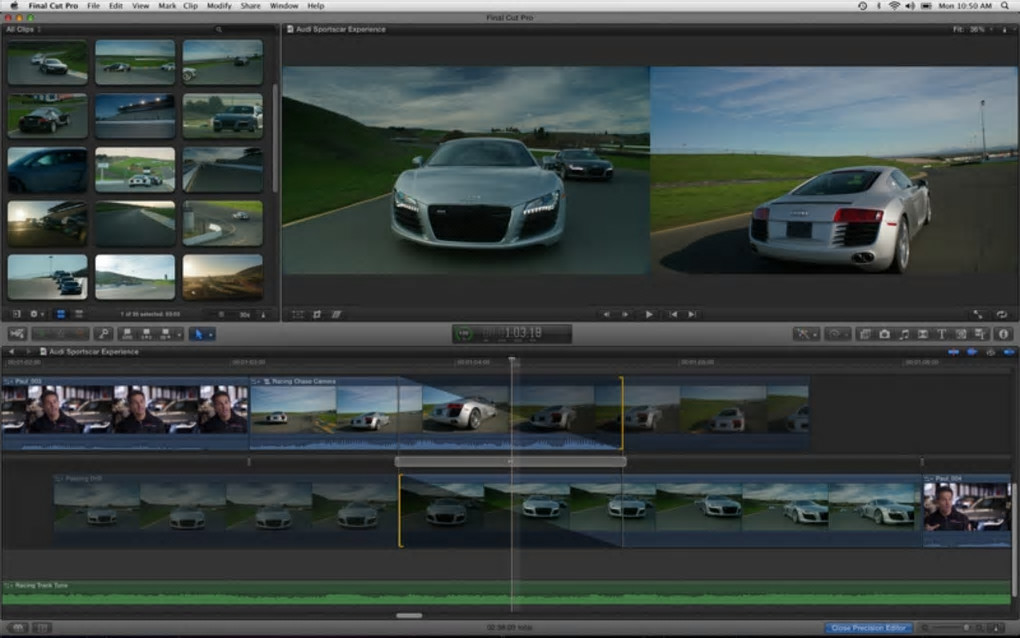Select the sunset track clip thumbnail

point(222,277)
